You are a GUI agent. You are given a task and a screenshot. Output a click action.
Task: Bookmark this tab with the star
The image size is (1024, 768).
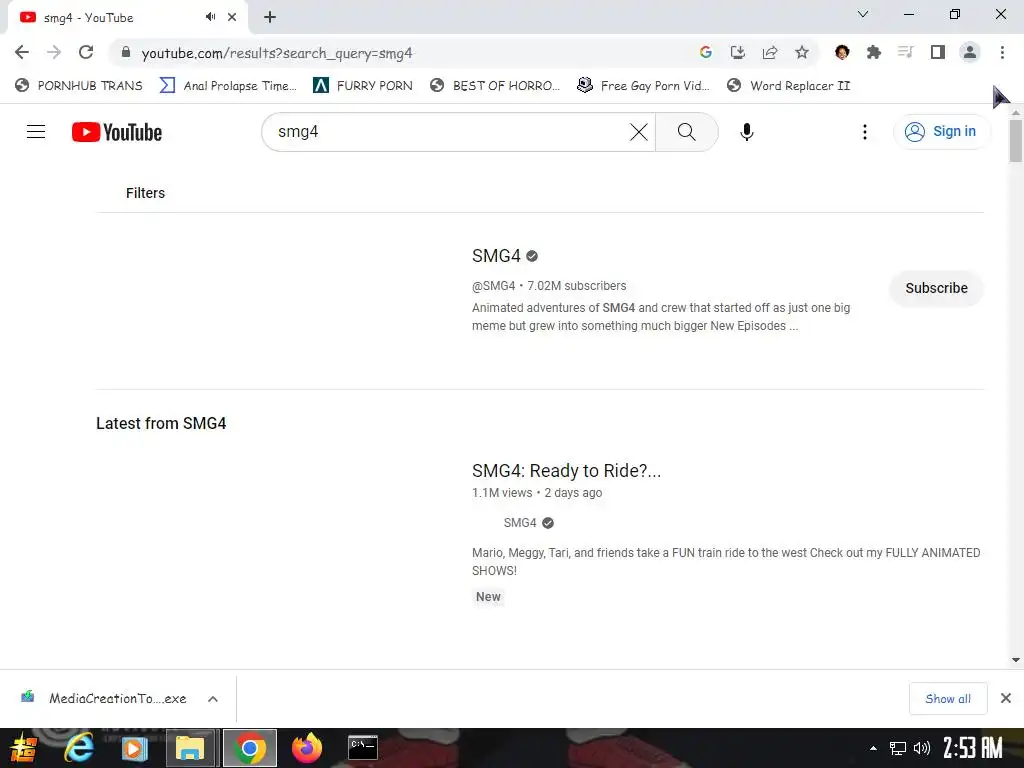(x=802, y=52)
